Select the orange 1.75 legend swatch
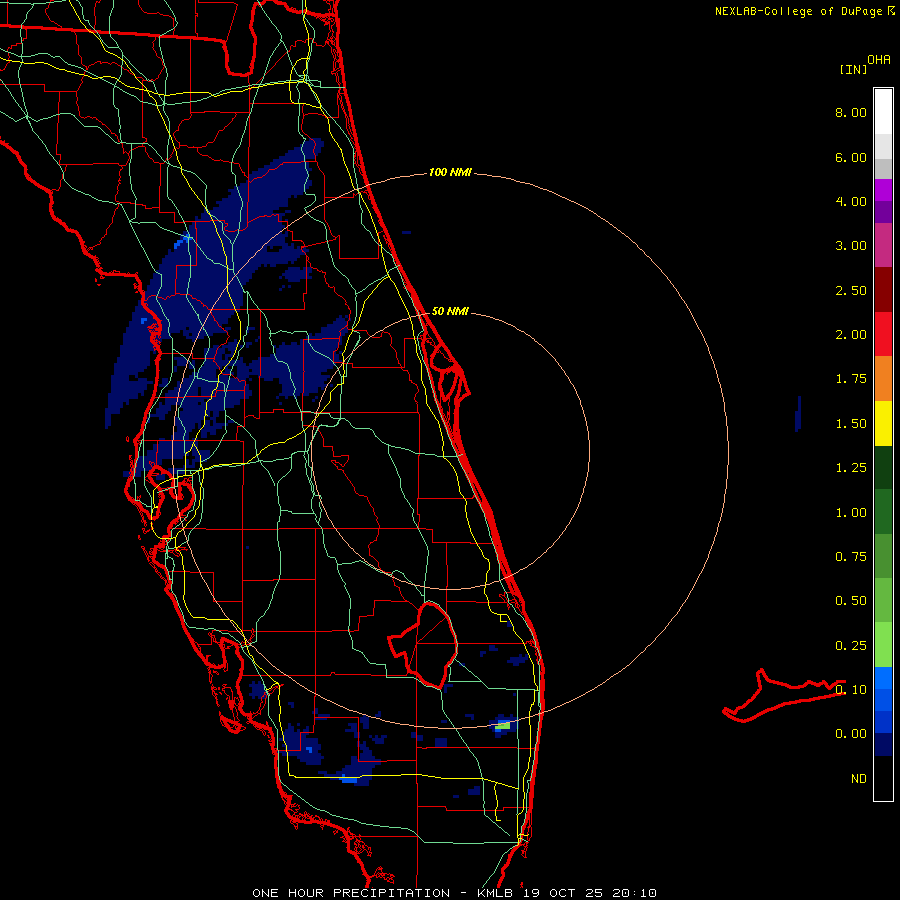 883,379
